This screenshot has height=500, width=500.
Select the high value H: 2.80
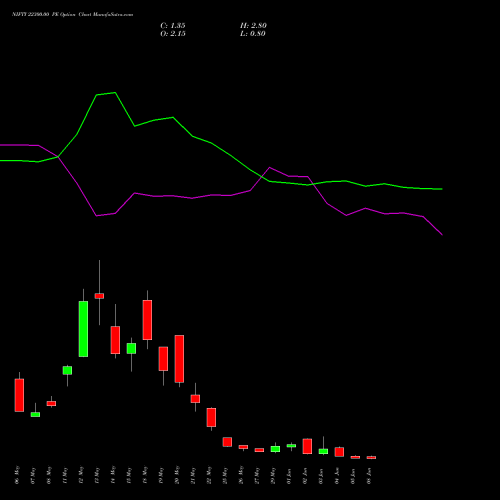(x=253, y=26)
